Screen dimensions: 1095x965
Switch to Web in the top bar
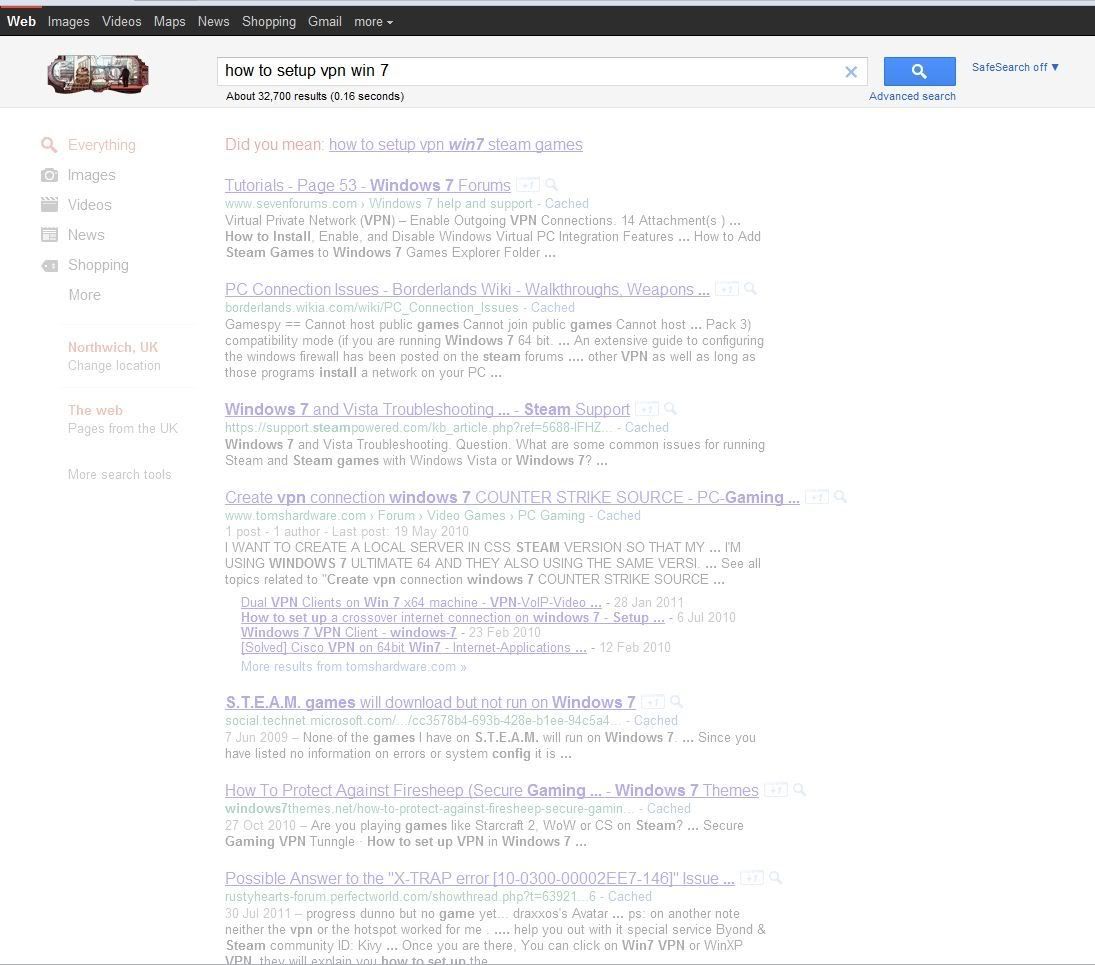click(x=22, y=21)
